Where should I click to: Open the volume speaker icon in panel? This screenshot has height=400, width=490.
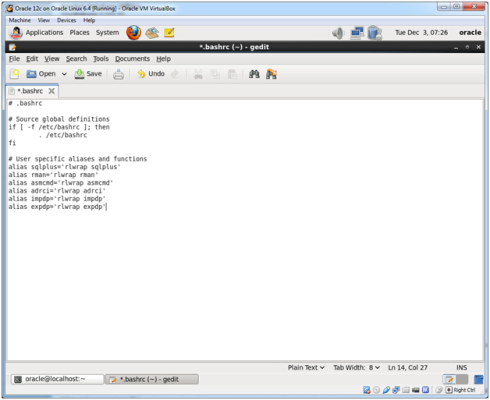[x=338, y=33]
